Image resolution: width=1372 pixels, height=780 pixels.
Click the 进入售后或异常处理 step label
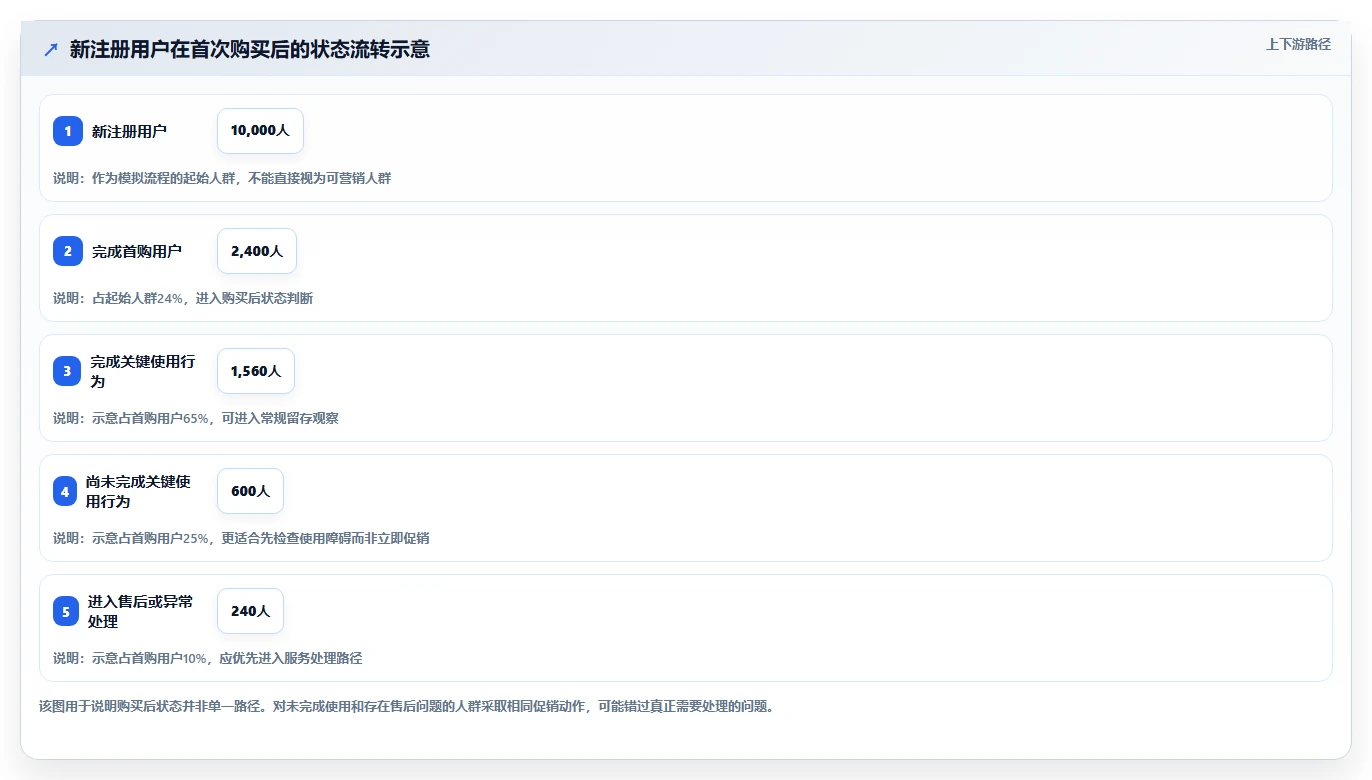141,611
